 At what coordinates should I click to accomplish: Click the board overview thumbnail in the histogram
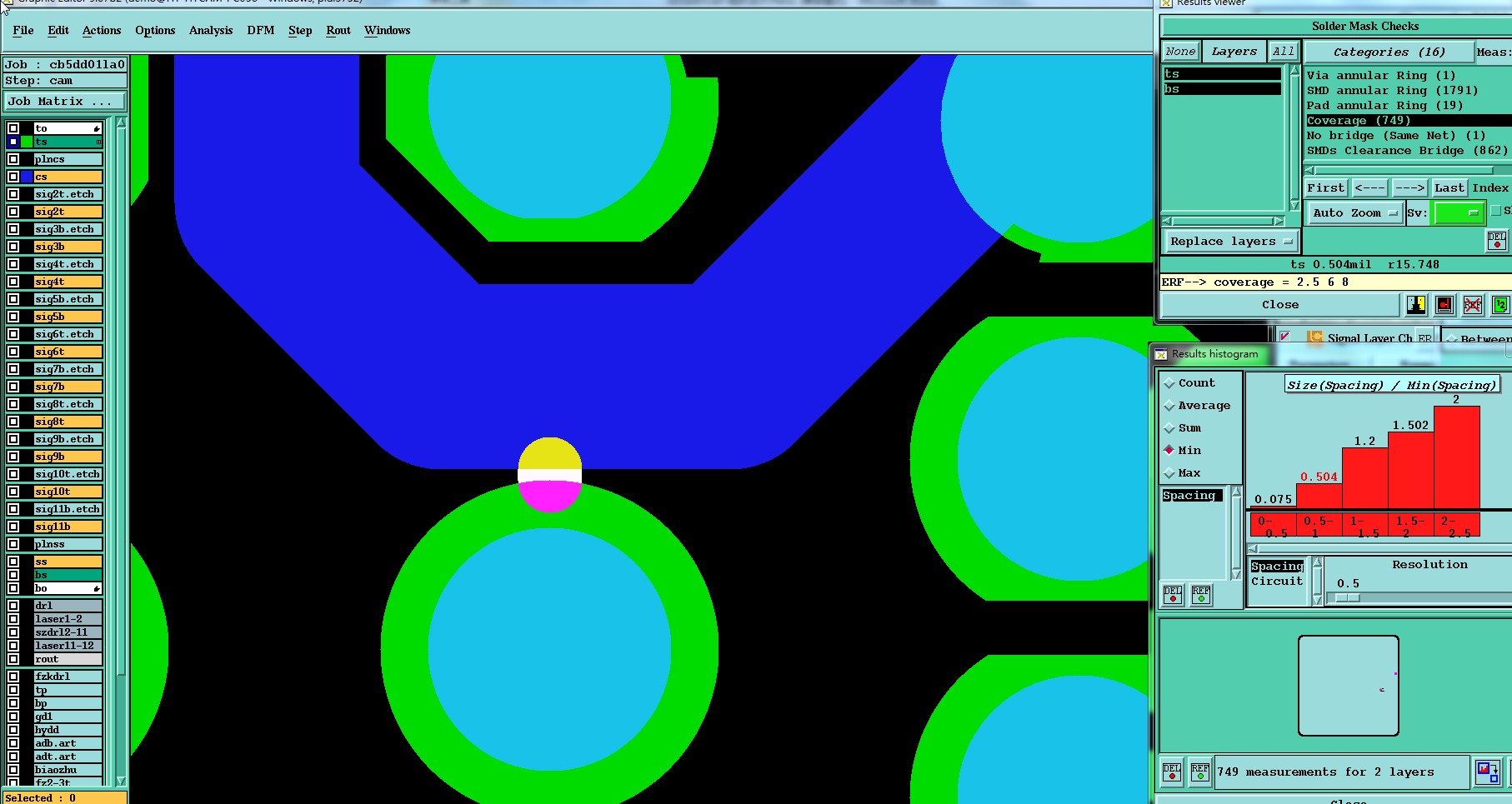1348,686
